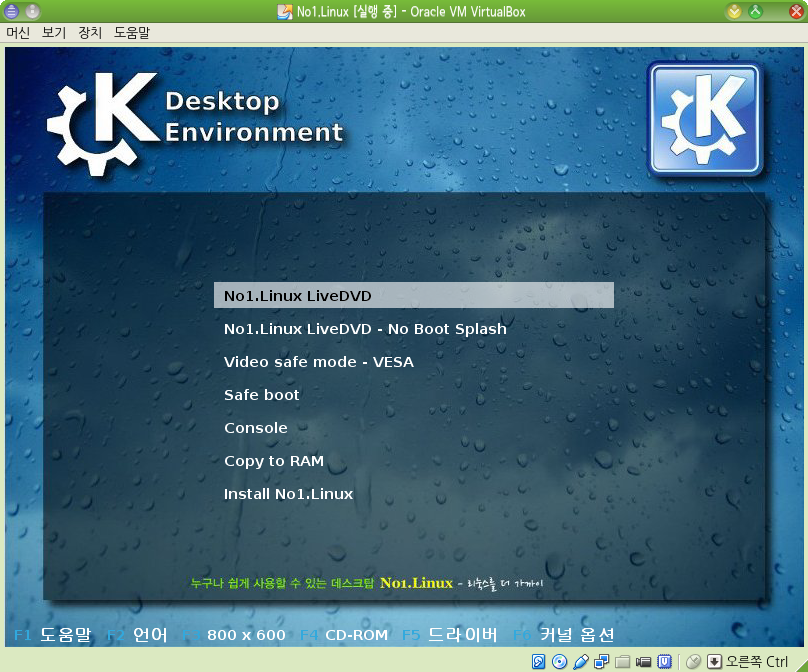Open the F2 언어 language selector
The width and height of the screenshot is (808, 672).
pyautogui.click(x=137, y=635)
